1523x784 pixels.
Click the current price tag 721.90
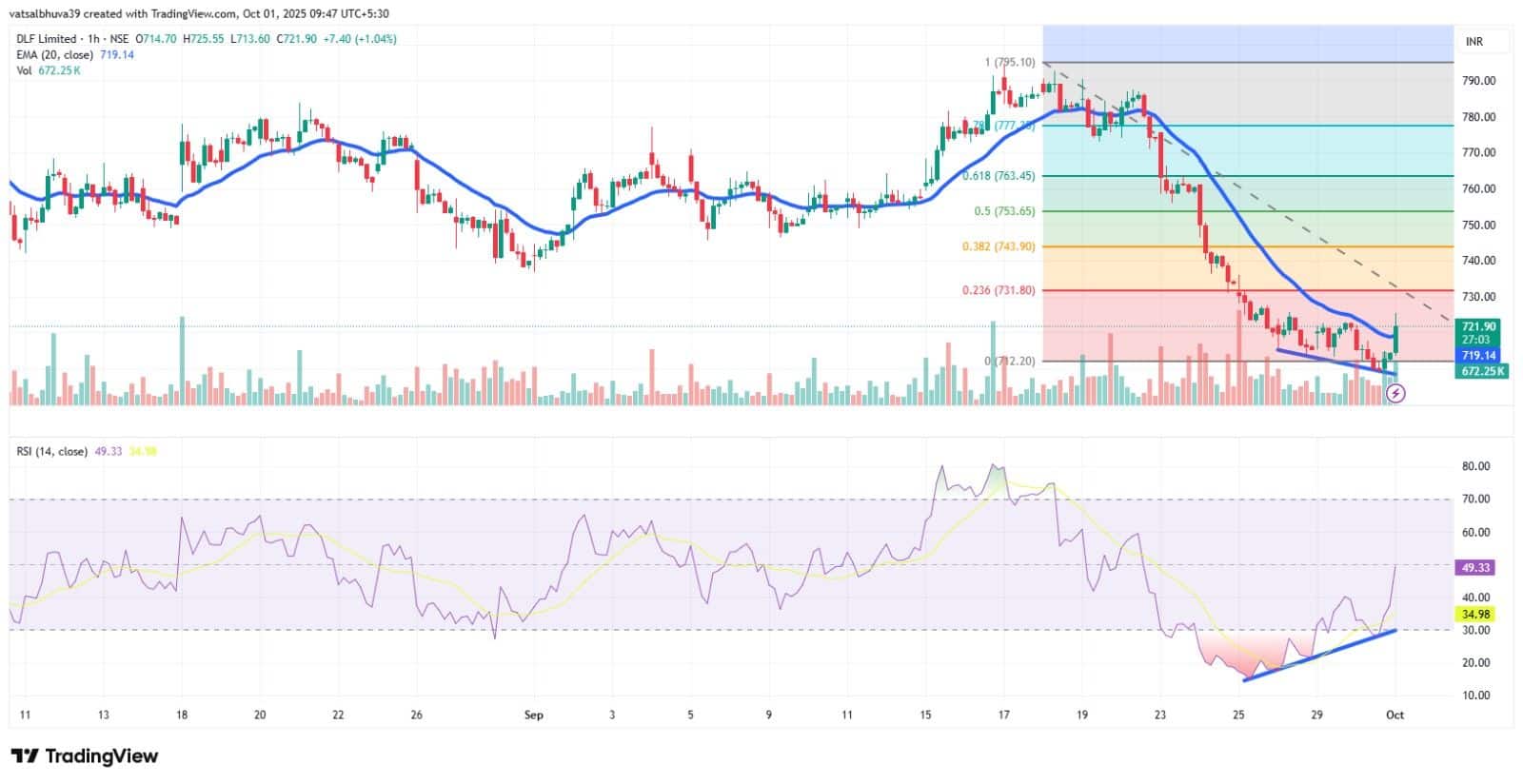coord(1478,326)
